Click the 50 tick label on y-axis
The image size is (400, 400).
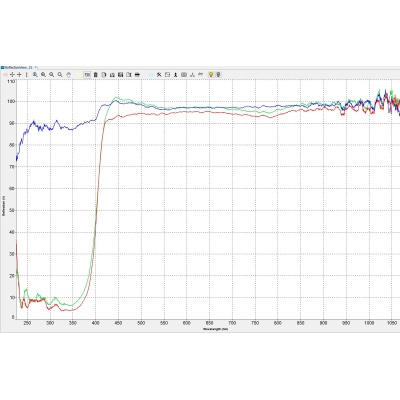coord(12,210)
